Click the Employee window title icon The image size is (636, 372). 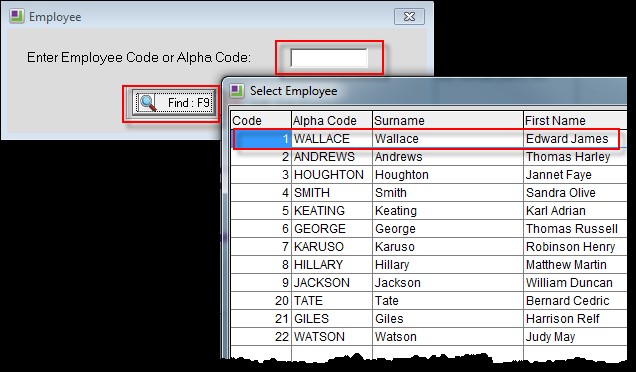pyautogui.click(x=17, y=17)
